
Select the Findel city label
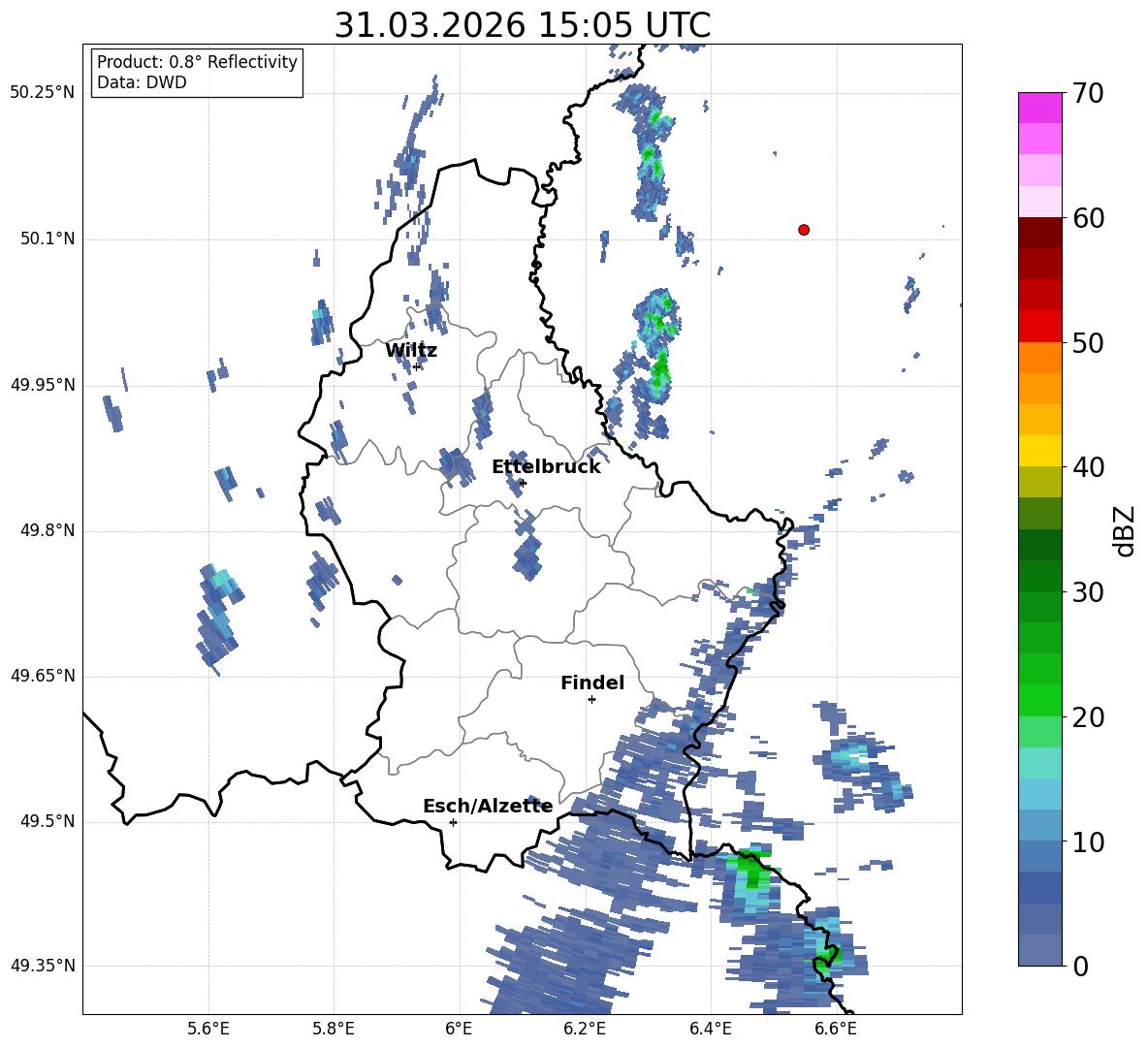pyautogui.click(x=592, y=683)
